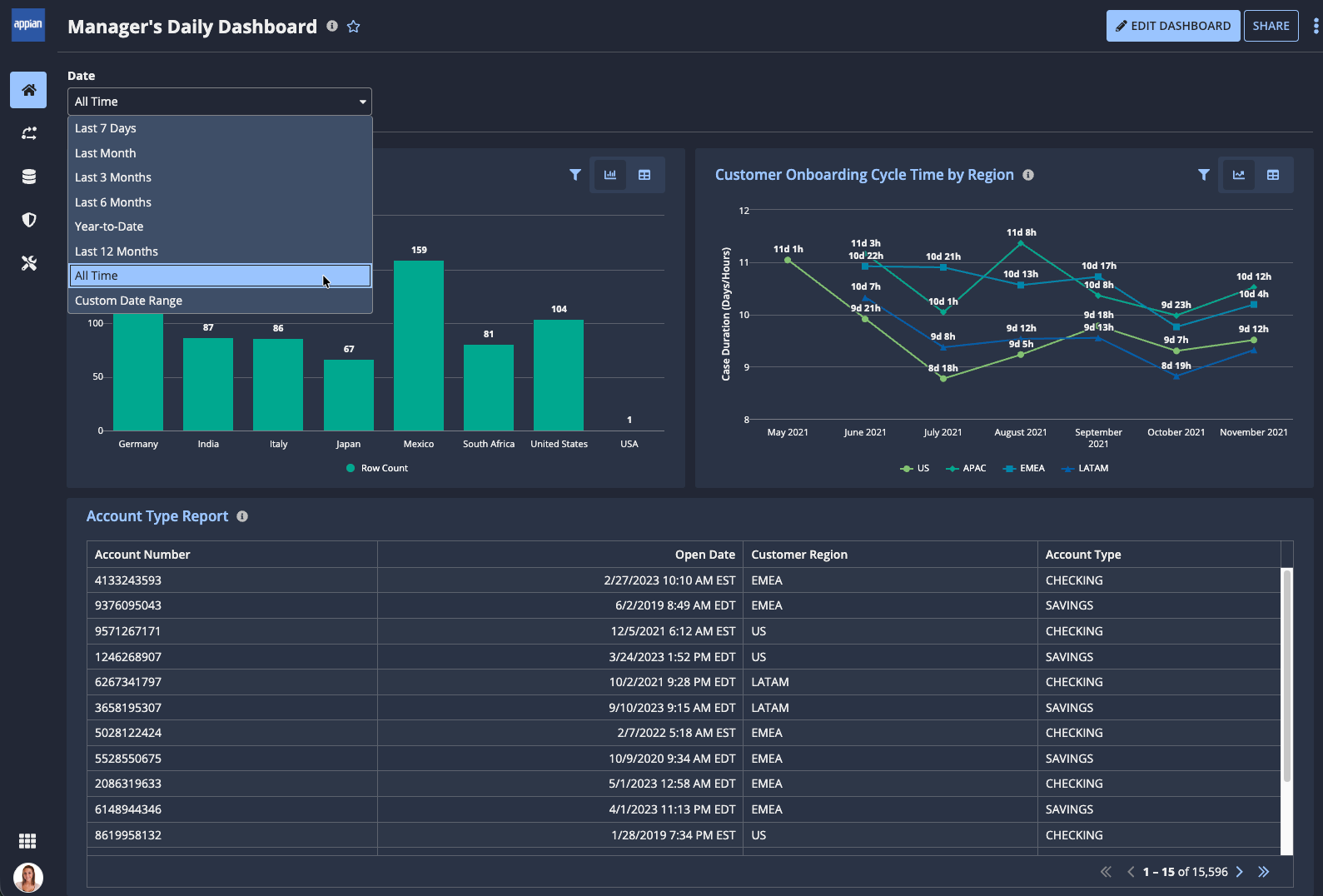
Task: Choose Year-to-Date option
Action: point(220,226)
